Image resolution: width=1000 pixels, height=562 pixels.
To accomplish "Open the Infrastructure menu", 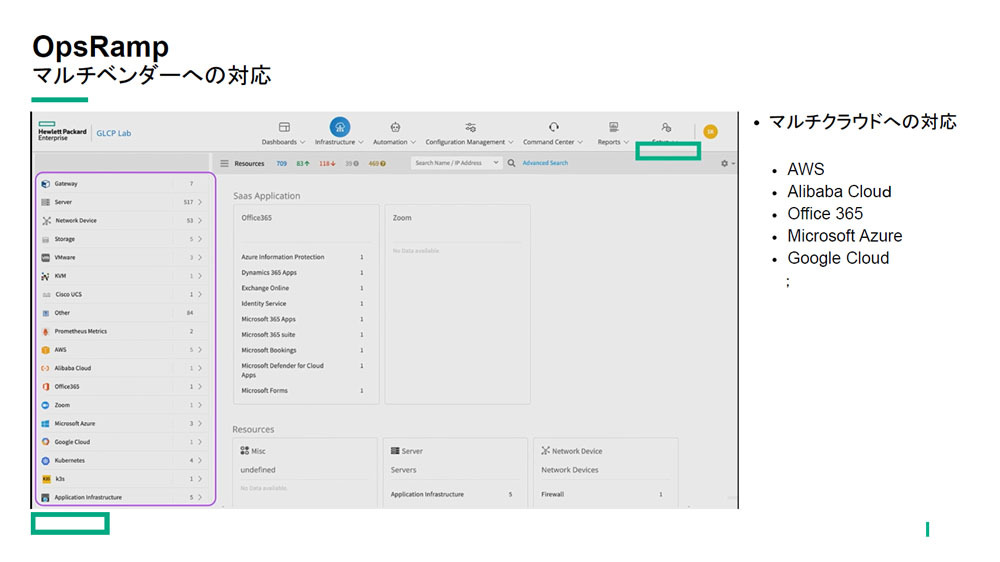I will point(339,142).
